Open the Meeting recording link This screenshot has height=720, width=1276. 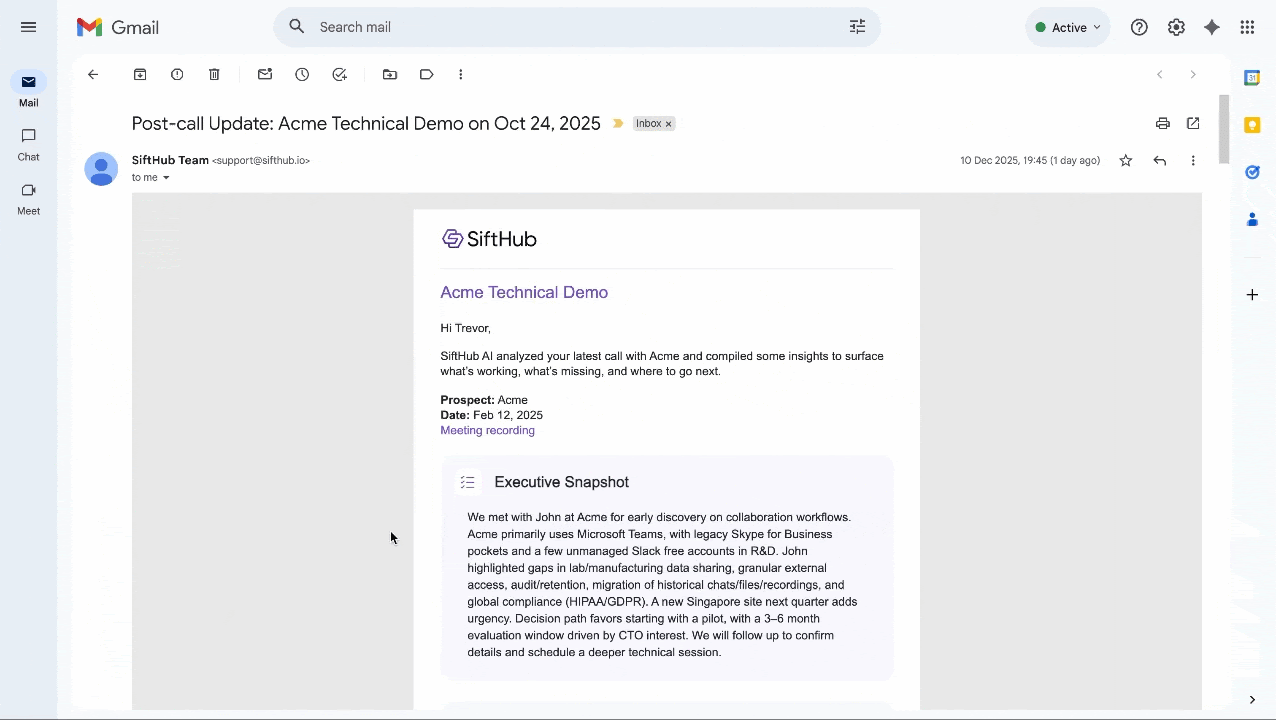[x=487, y=430]
